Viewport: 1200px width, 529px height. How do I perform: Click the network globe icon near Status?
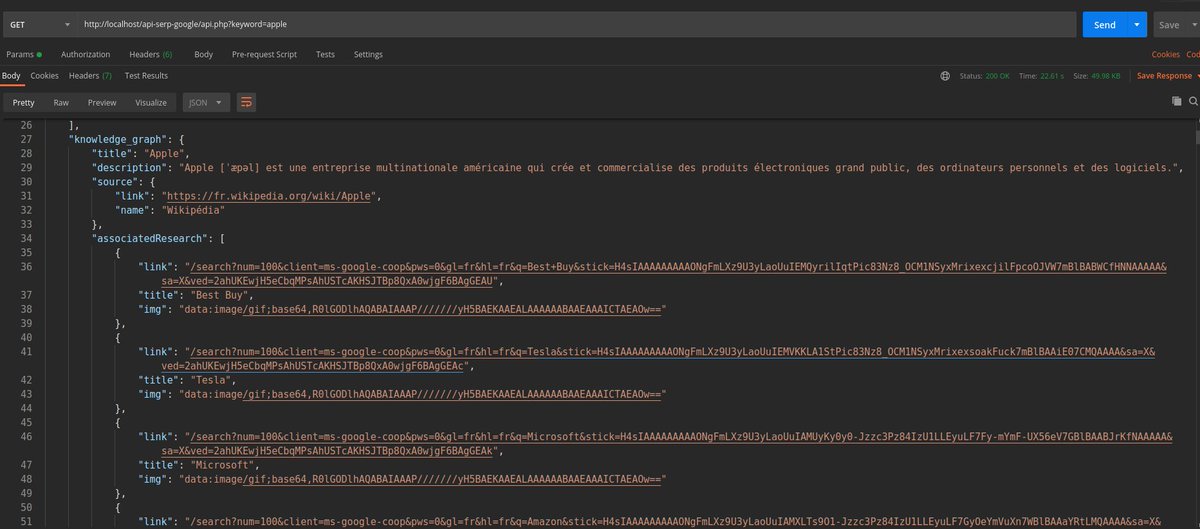[945, 76]
